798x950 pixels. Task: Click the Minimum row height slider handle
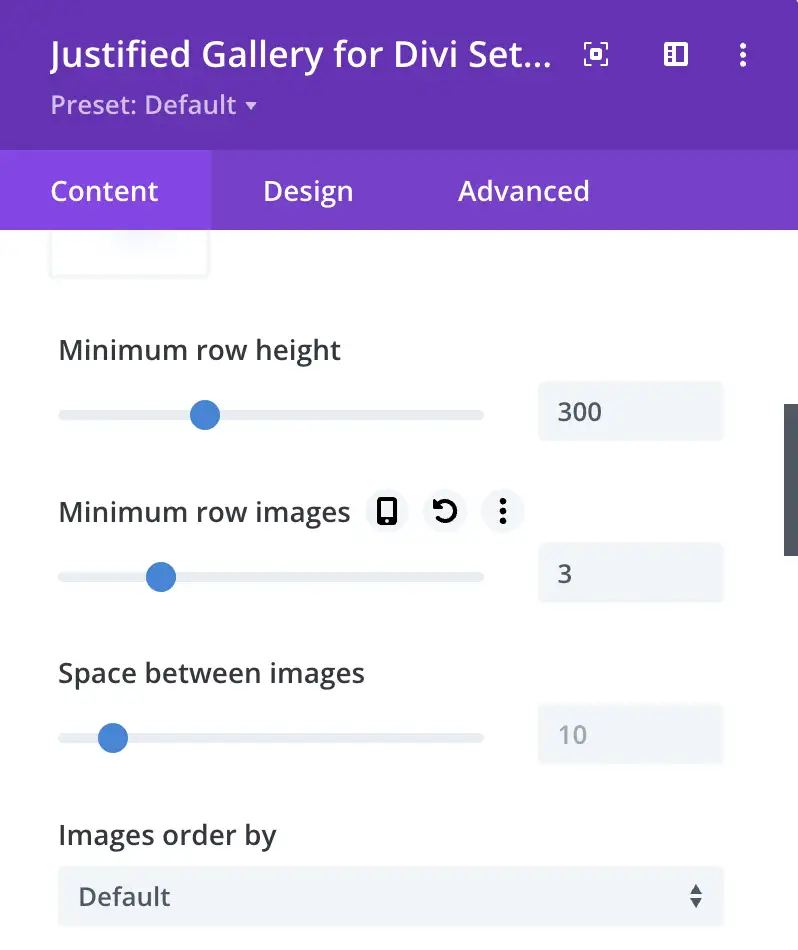tap(205, 414)
